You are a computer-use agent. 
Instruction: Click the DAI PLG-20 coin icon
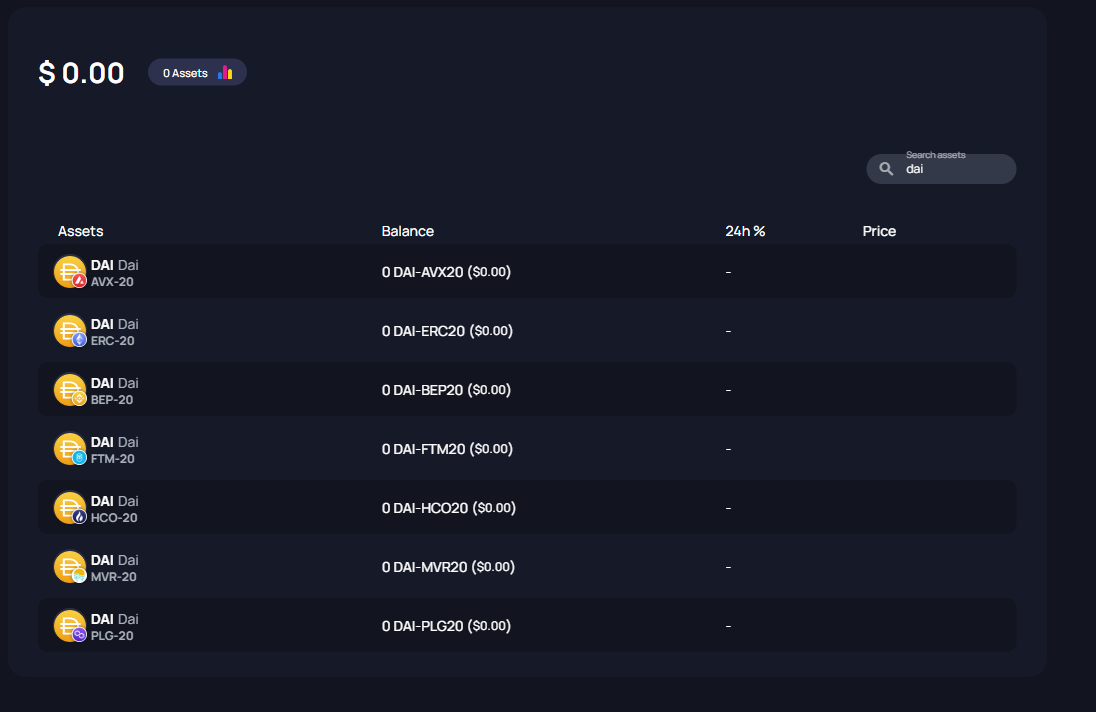tap(70, 626)
